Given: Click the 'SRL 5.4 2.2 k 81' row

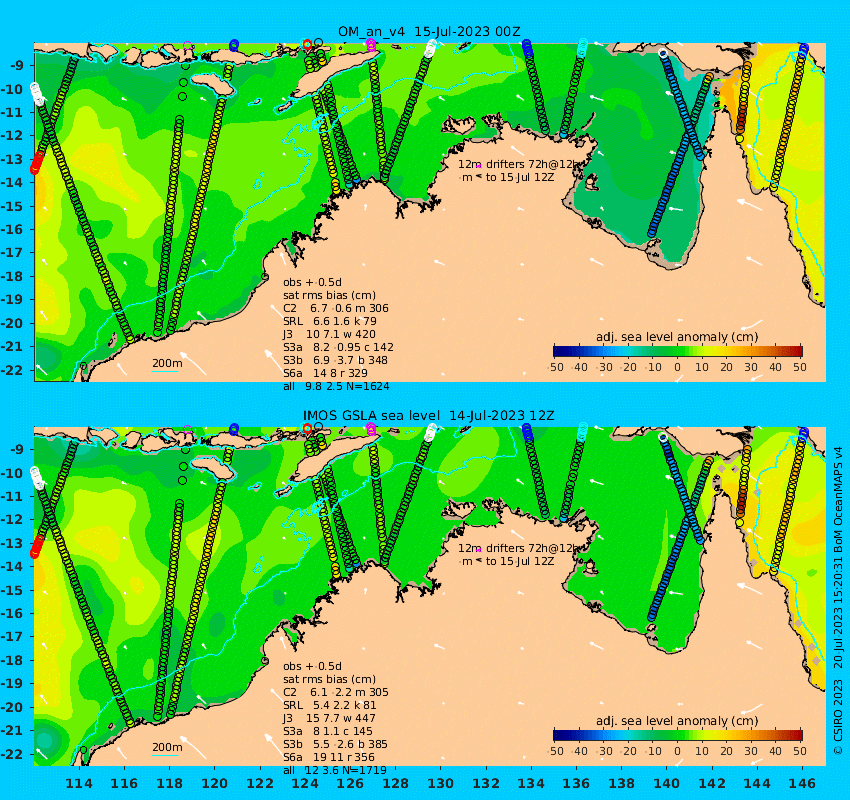Looking at the screenshot, I should 330,705.
